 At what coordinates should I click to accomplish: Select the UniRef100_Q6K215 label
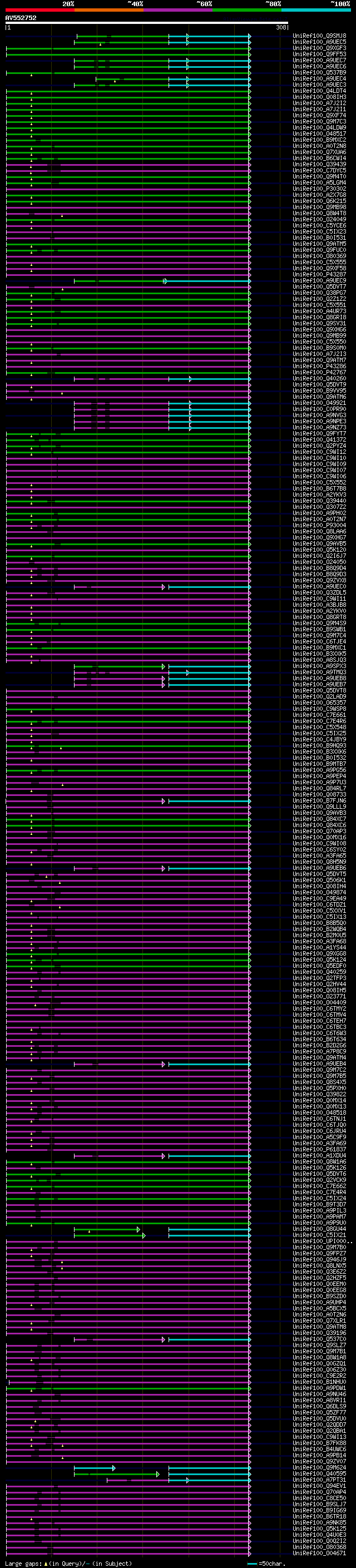[x=319, y=201]
